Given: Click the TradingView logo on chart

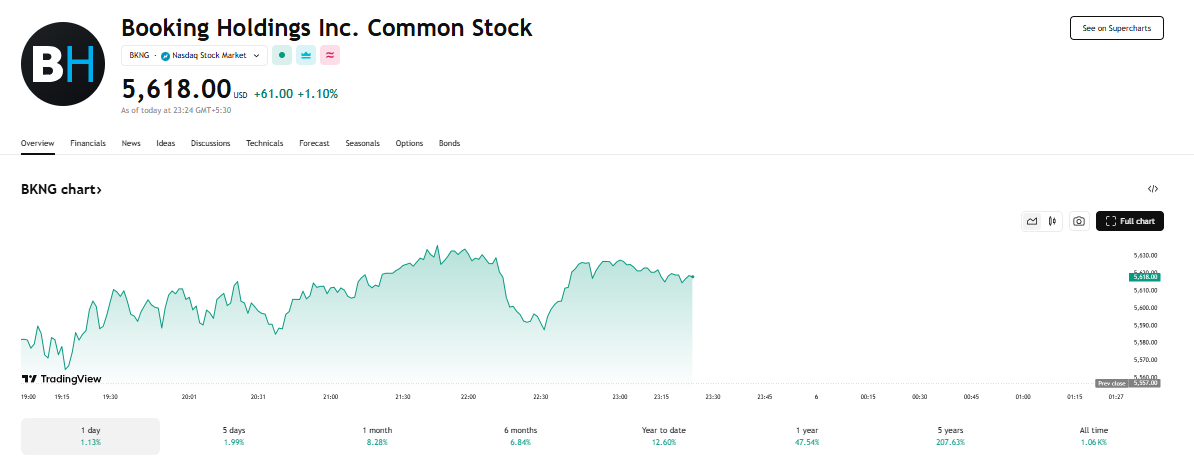Looking at the screenshot, I should [61, 379].
